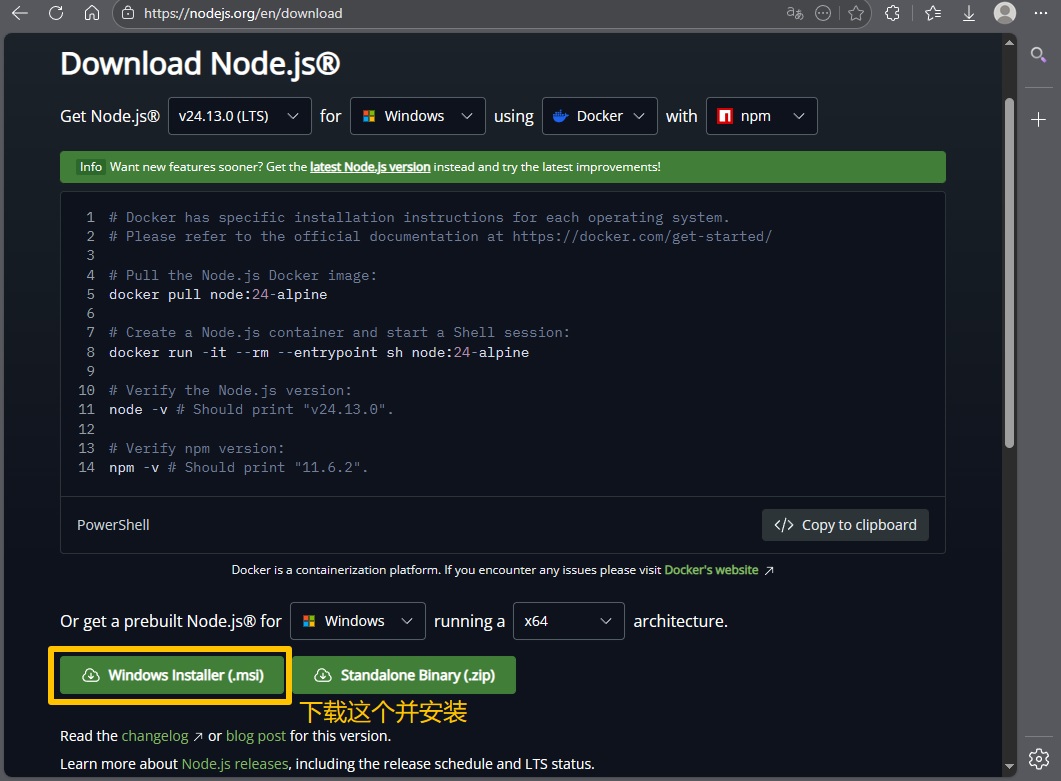Click the URL address bar field
The width and height of the screenshot is (1061, 781).
coord(450,13)
